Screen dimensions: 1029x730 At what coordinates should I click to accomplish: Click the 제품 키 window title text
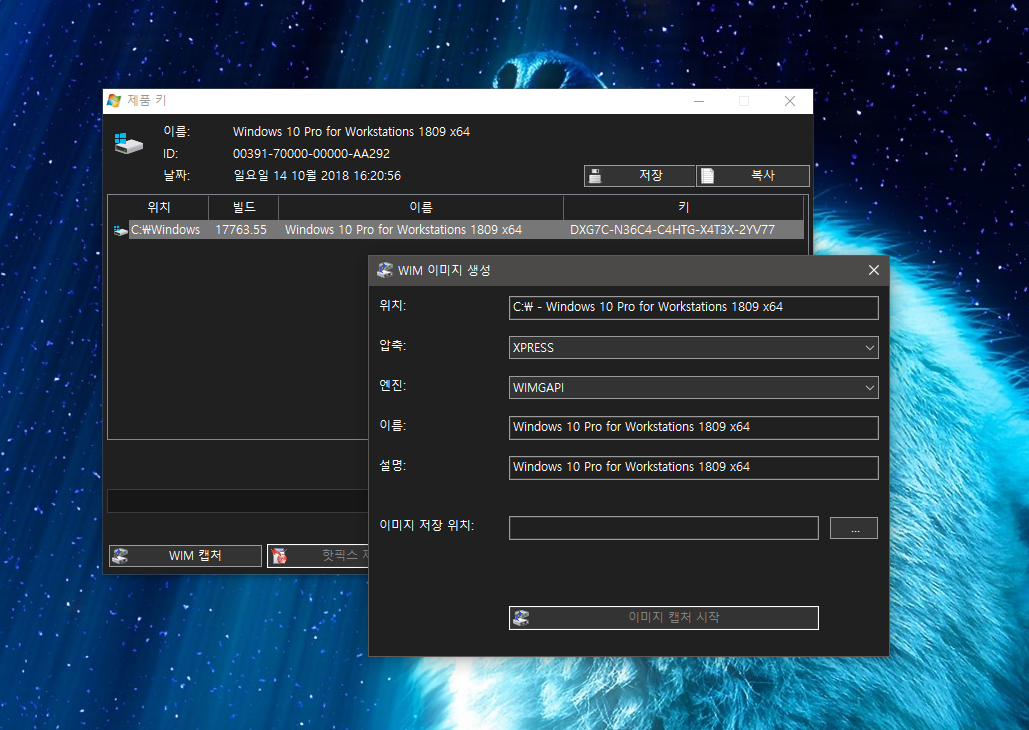point(146,100)
